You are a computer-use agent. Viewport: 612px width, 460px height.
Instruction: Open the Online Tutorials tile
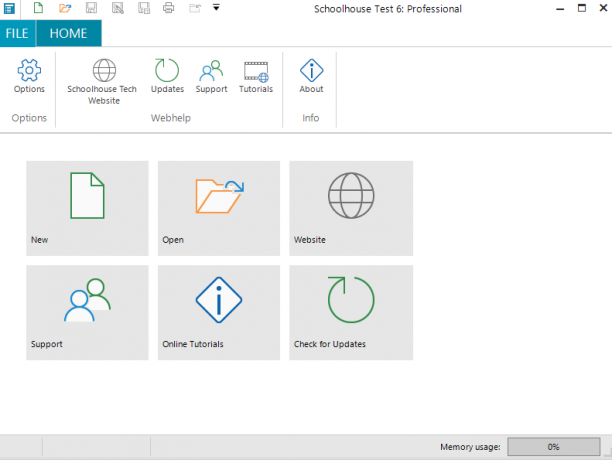click(x=219, y=313)
